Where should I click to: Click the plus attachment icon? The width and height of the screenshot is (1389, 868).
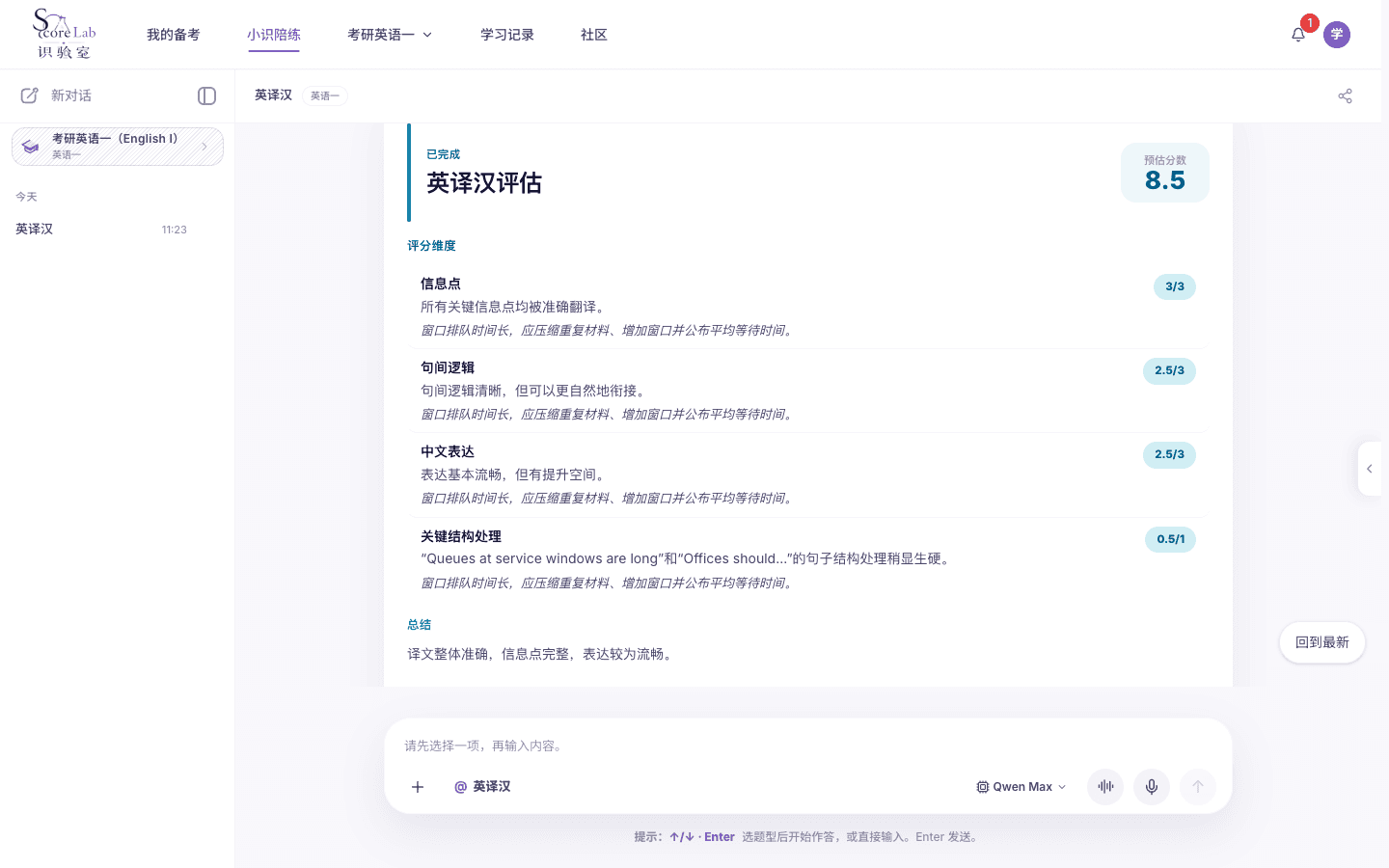click(x=418, y=787)
